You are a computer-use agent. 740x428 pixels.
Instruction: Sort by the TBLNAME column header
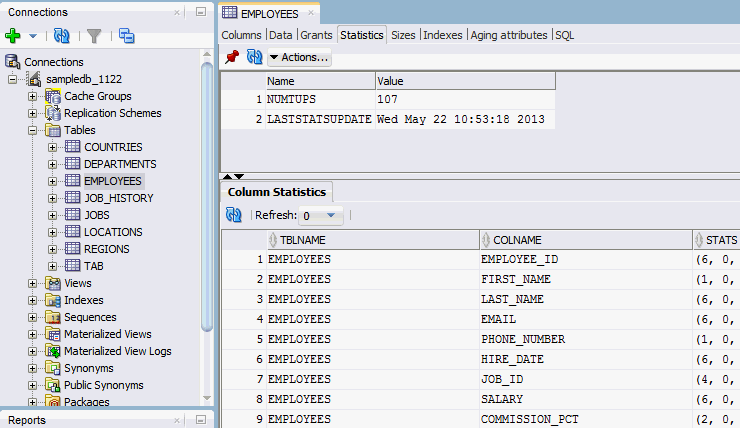[x=373, y=240]
